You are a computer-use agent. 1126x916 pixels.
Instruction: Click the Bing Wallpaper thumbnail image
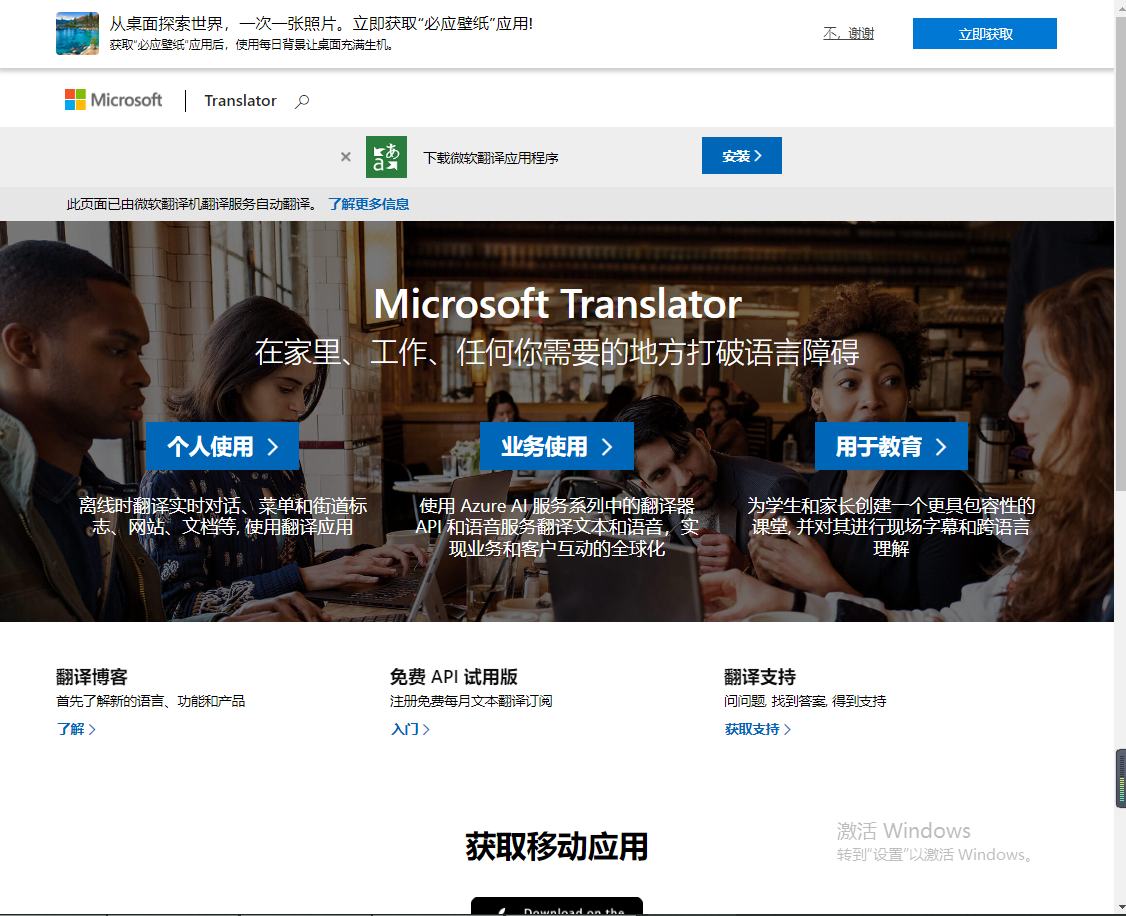pyautogui.click(x=78, y=33)
